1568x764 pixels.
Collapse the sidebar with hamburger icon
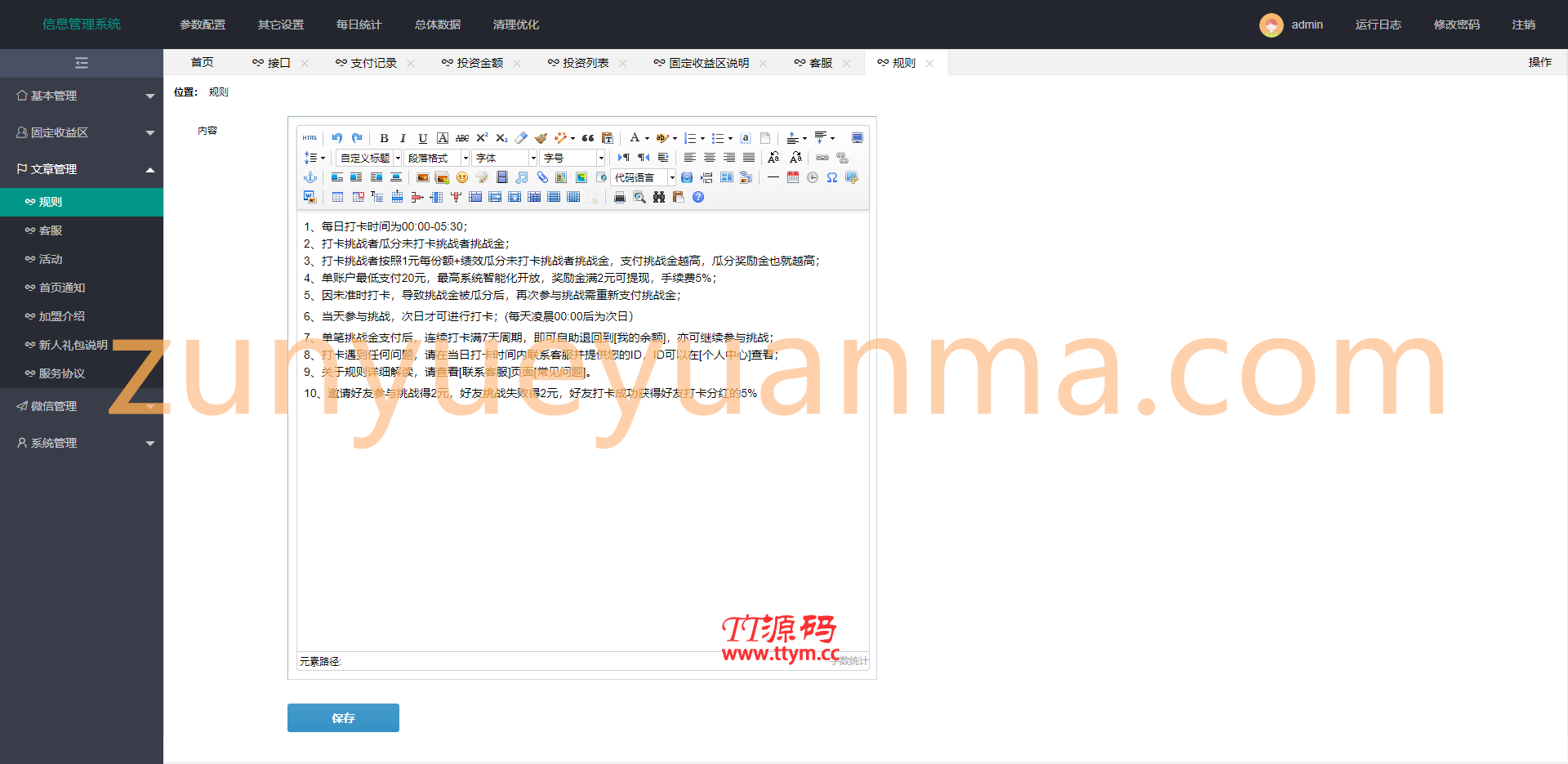(x=82, y=63)
